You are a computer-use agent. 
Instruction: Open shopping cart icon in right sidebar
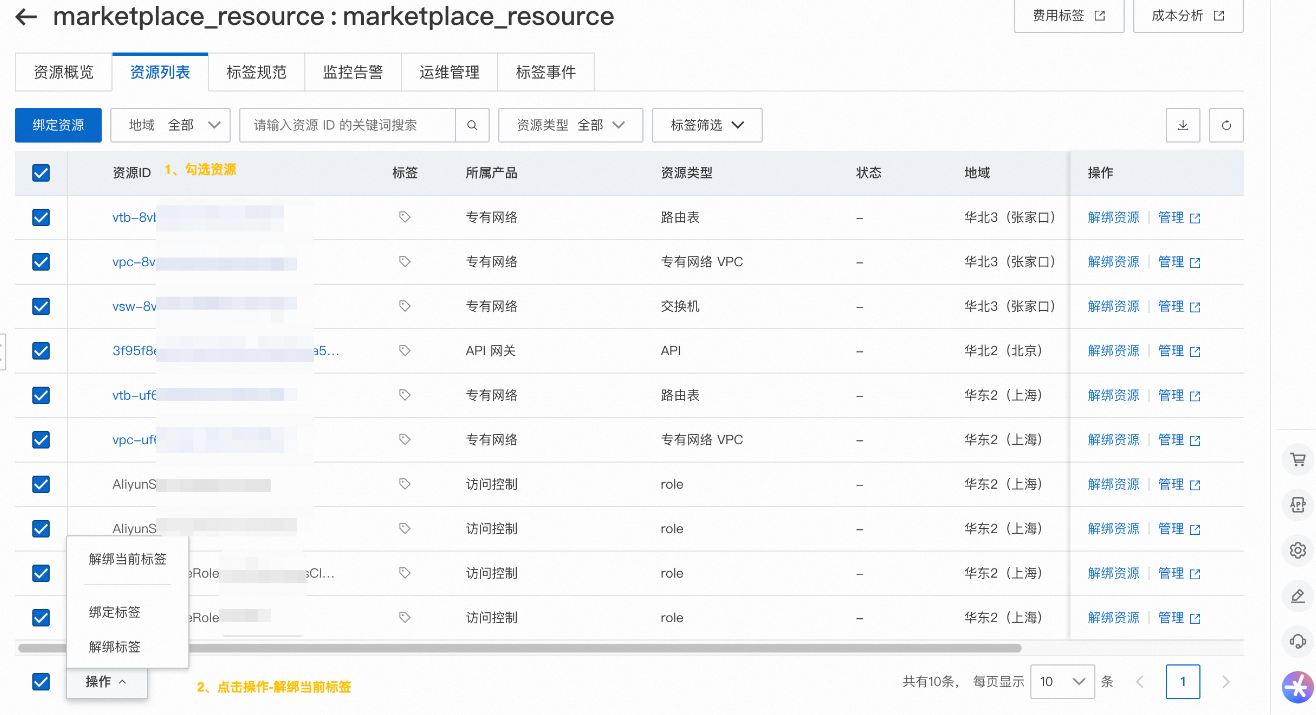1298,460
